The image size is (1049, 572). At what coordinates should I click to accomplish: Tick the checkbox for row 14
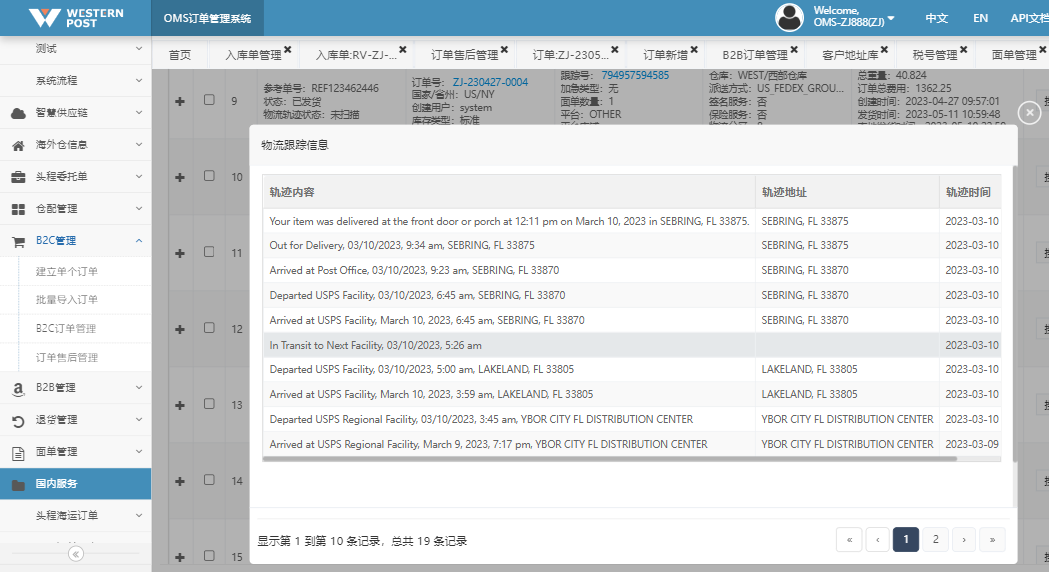pos(209,480)
